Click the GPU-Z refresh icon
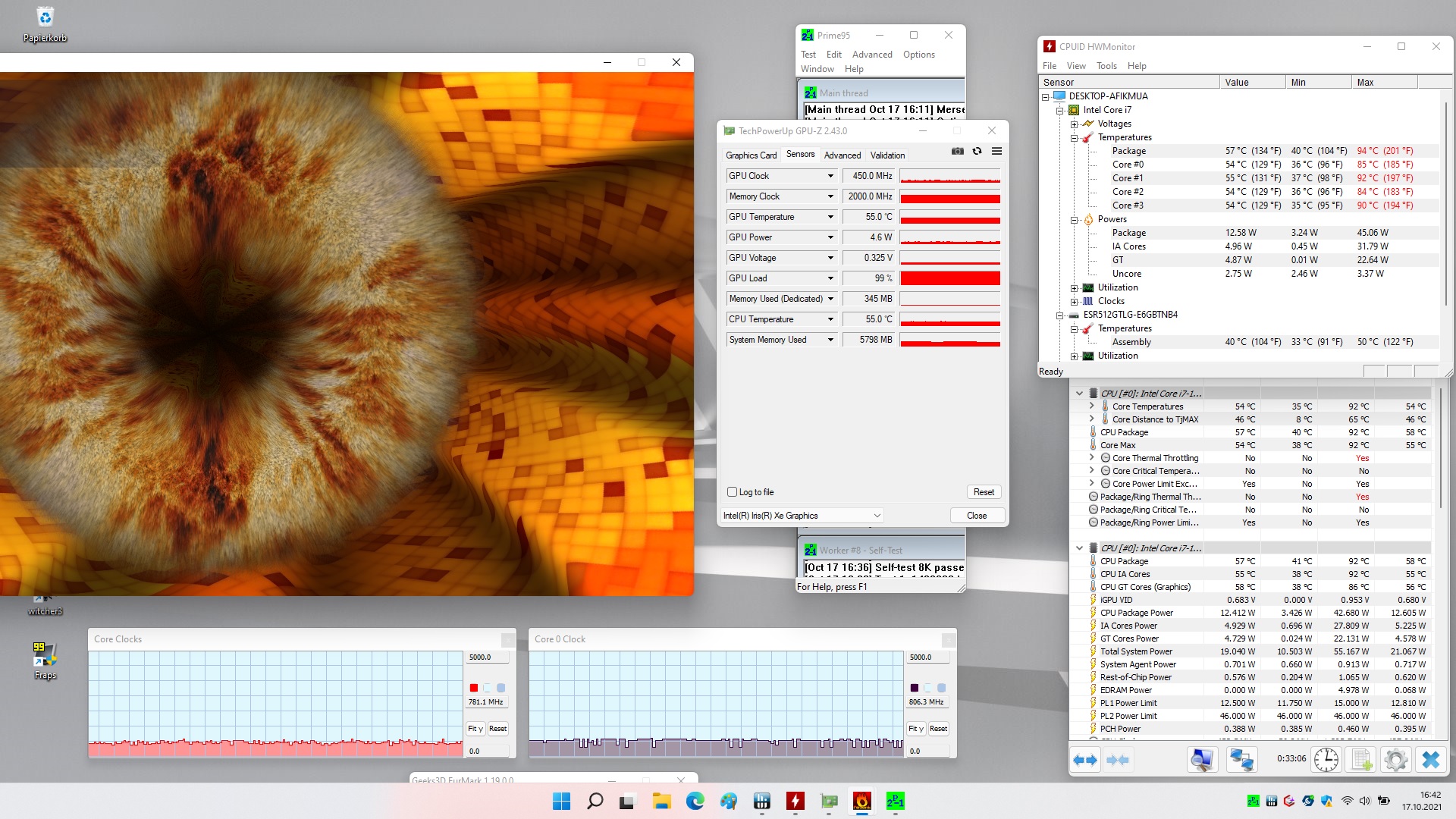Screen dimensions: 1456x819 [x=977, y=152]
